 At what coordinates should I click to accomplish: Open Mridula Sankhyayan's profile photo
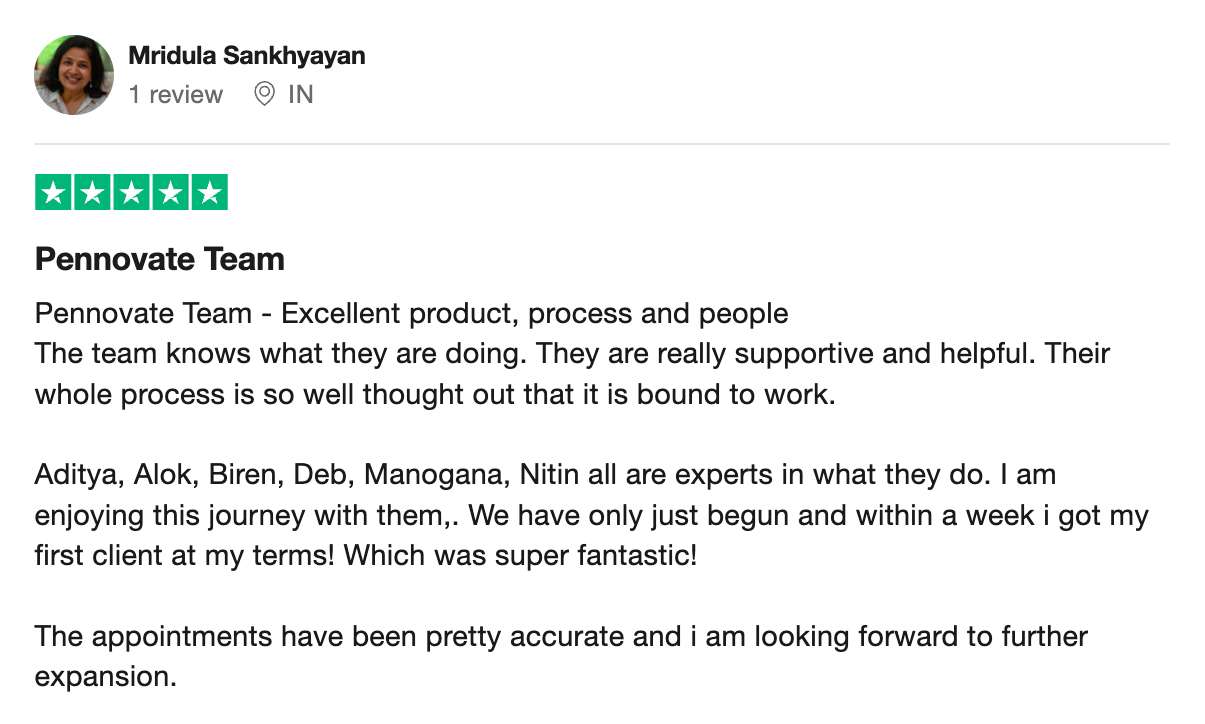[74, 75]
